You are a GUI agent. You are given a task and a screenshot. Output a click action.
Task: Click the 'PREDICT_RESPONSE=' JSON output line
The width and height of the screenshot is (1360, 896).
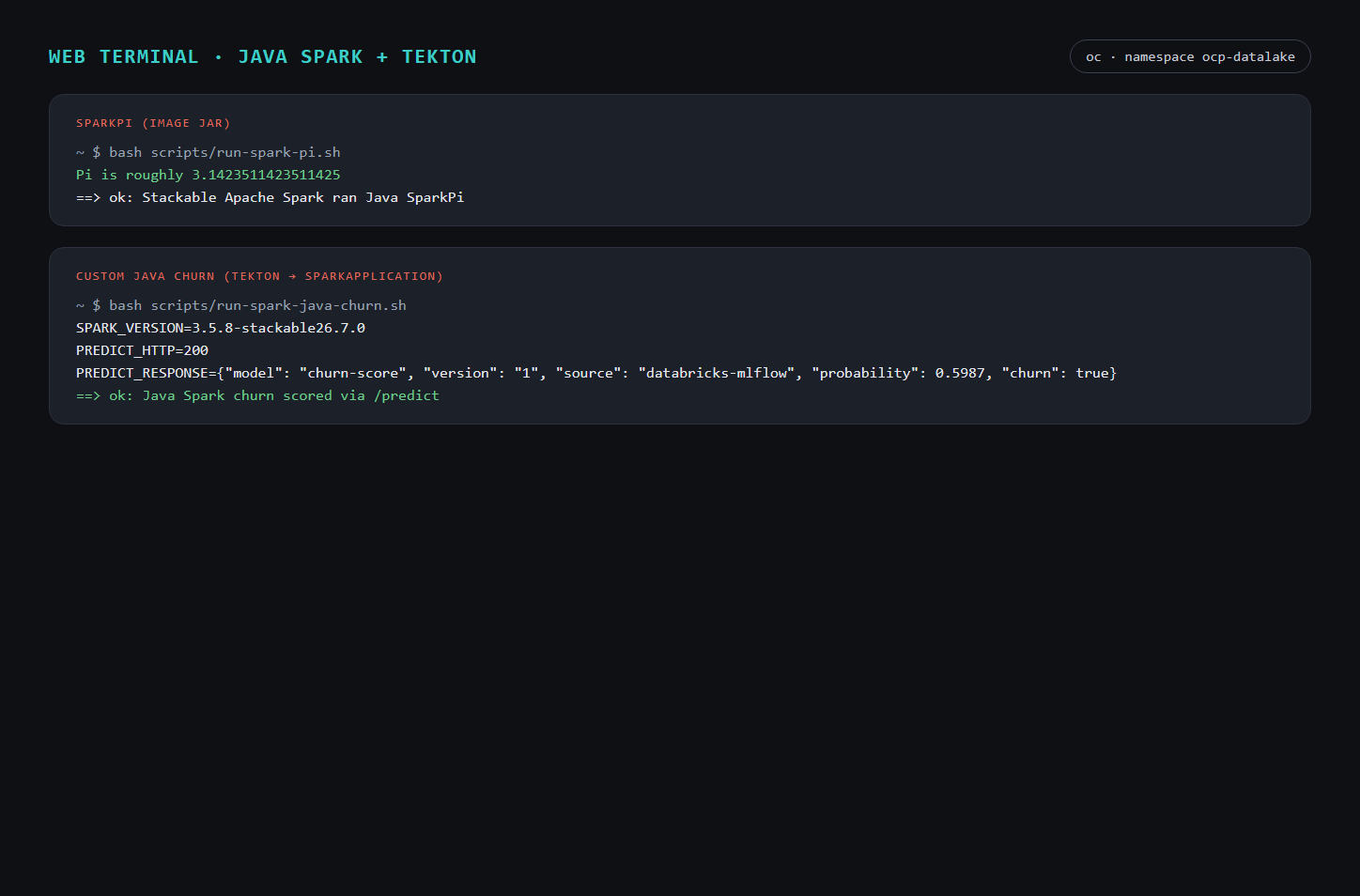596,373
